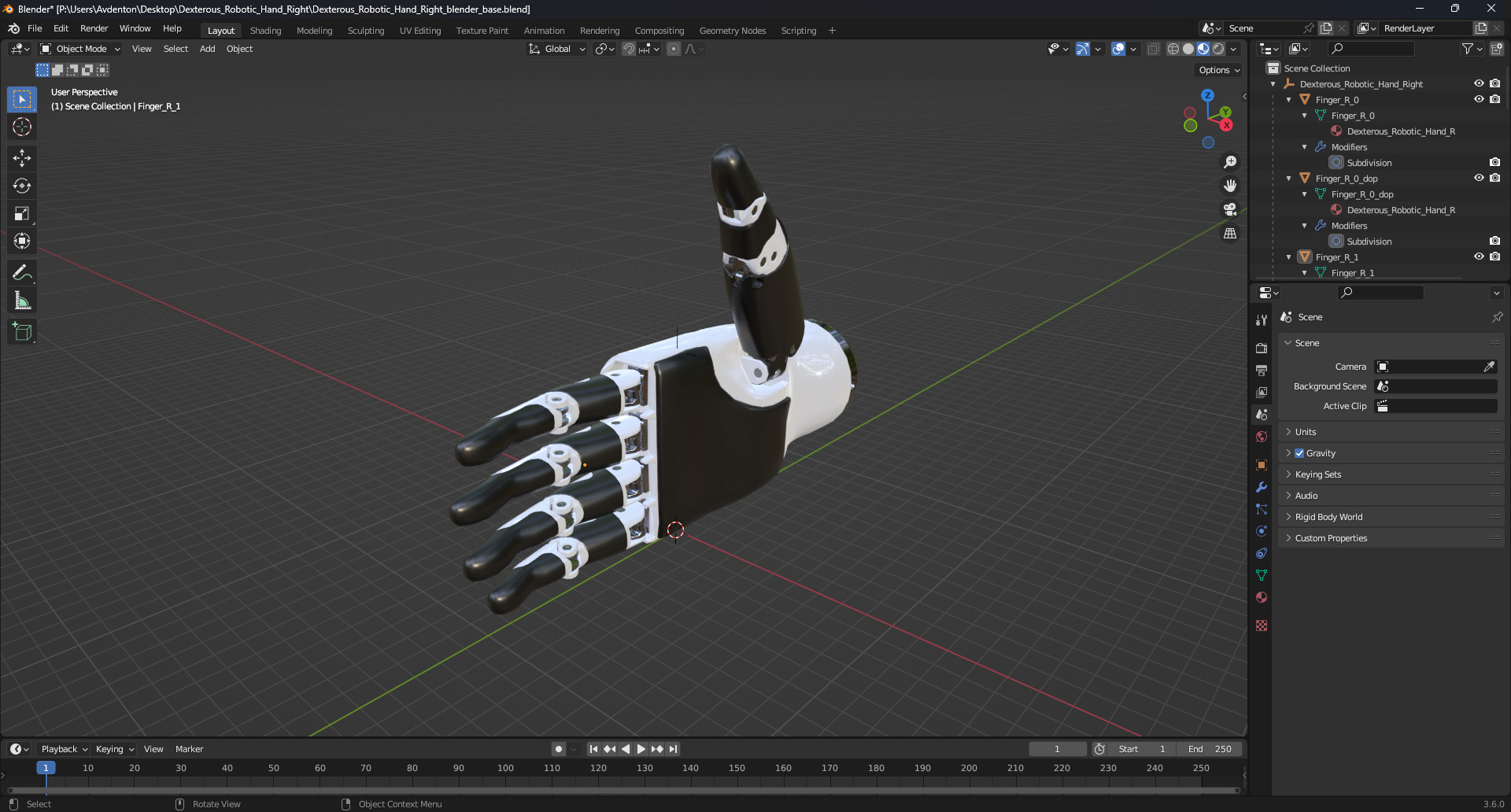Hide Dexterous_Robotic_Hand_Right in viewport
The height and width of the screenshot is (812, 1511).
[x=1479, y=83]
